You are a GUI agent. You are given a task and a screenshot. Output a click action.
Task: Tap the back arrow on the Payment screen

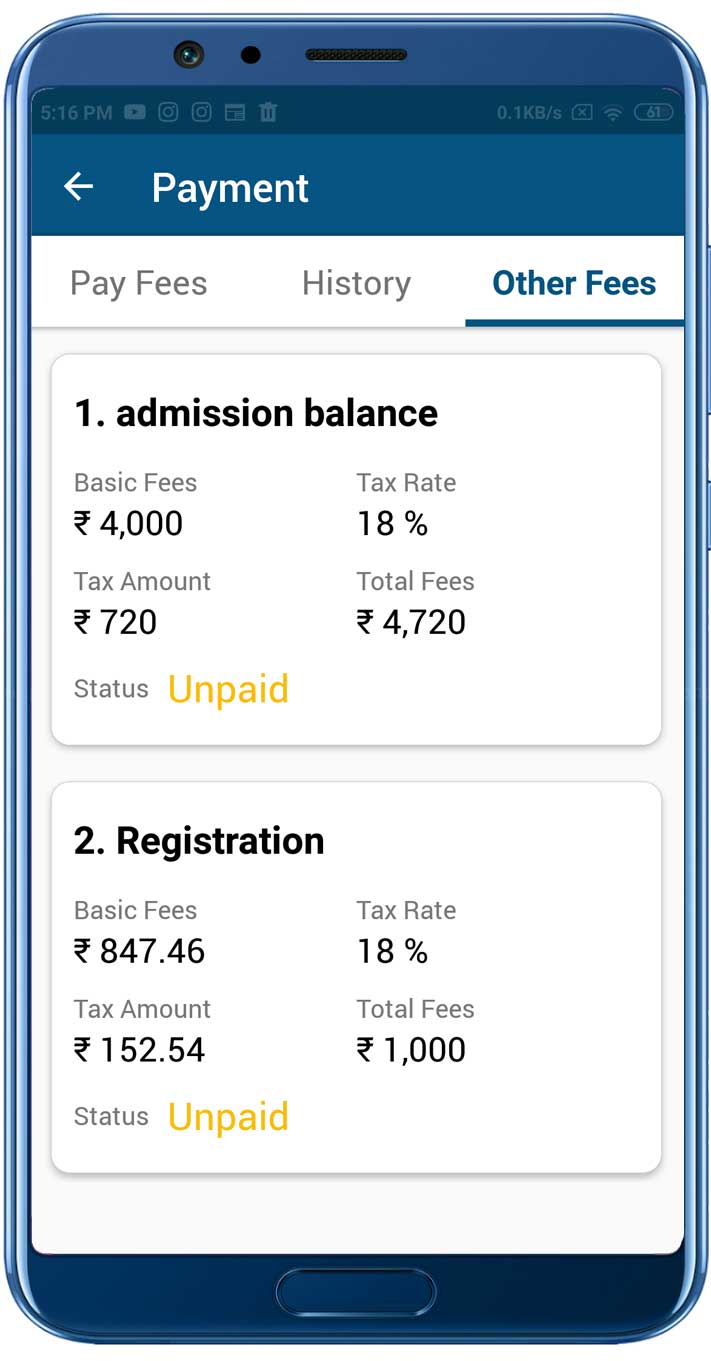79,186
